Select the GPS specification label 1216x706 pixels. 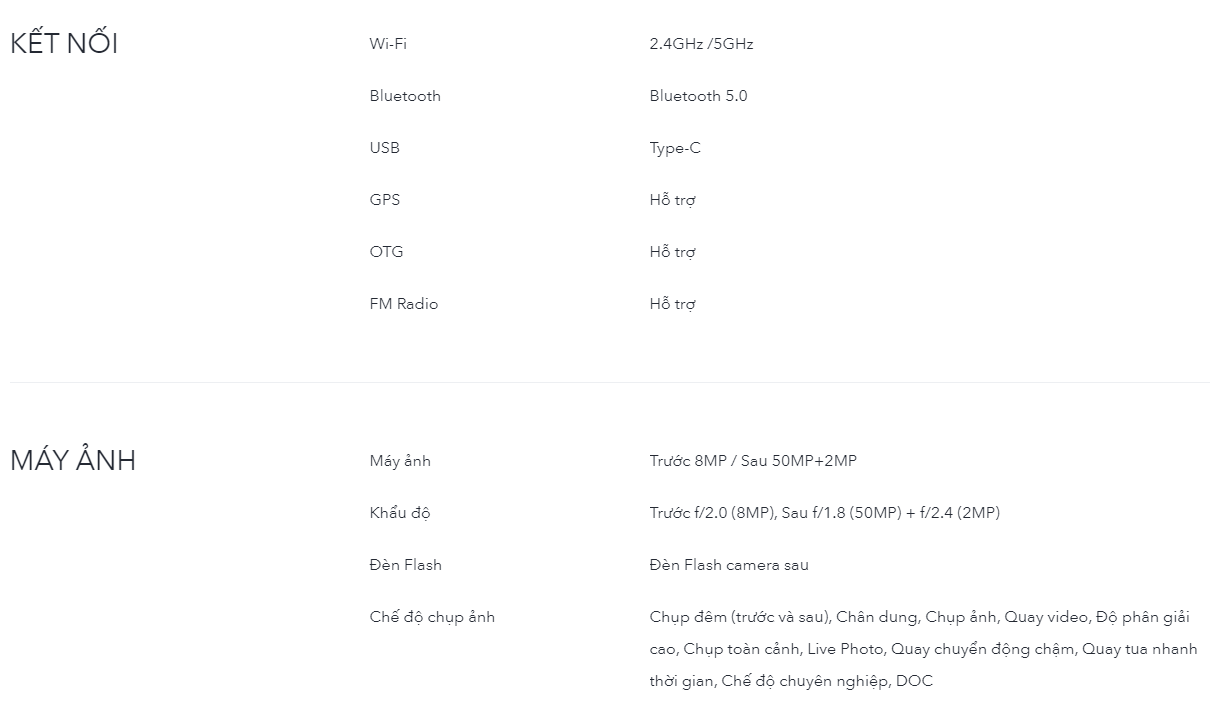click(x=384, y=200)
